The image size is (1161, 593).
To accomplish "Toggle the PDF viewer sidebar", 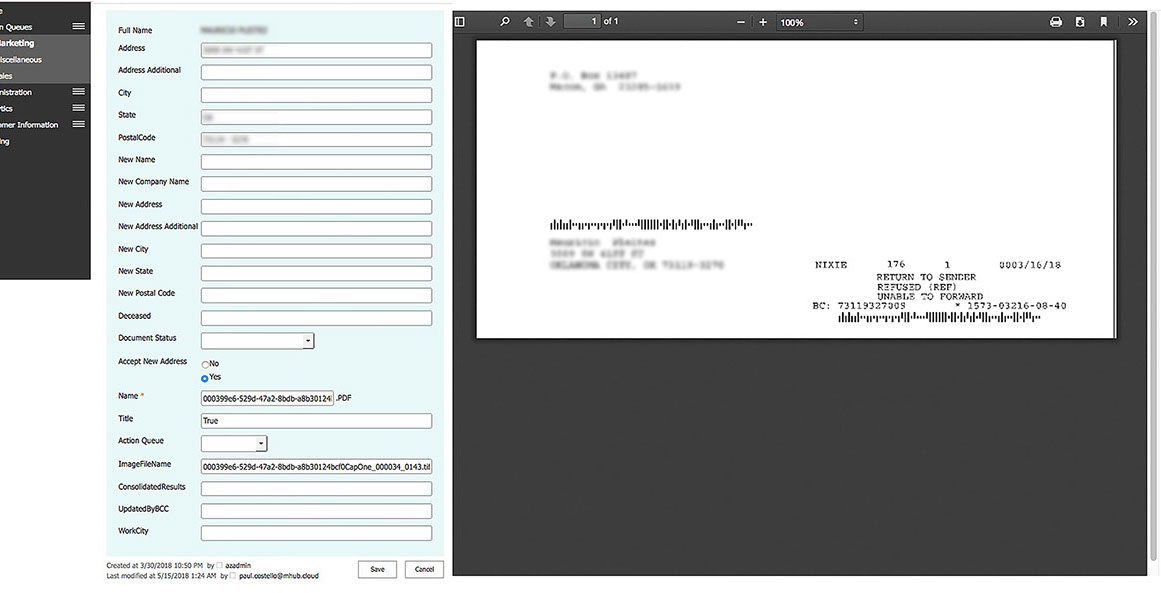I will [460, 22].
